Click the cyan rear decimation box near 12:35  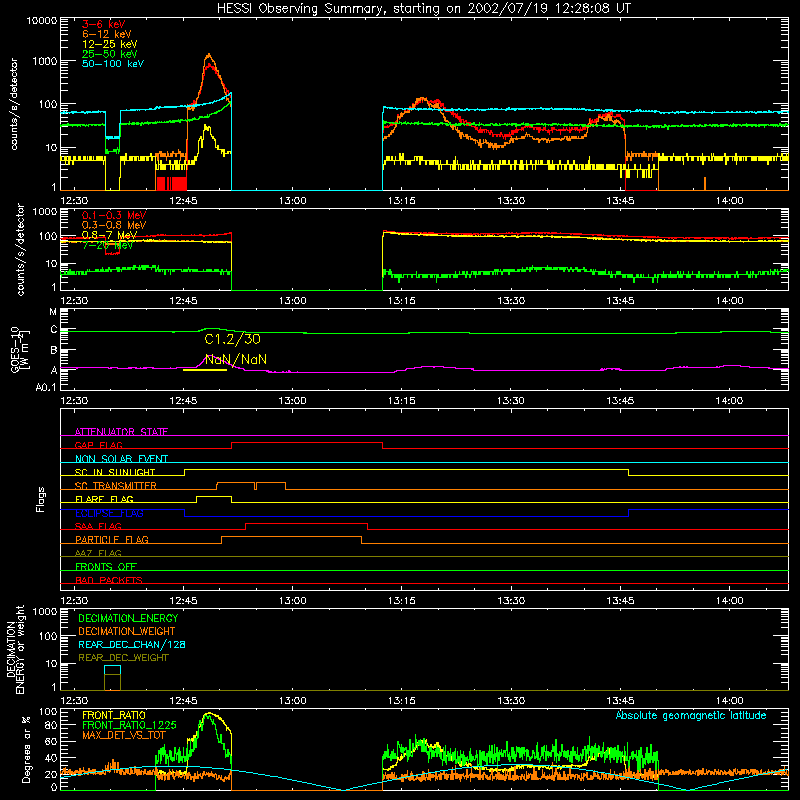112,670
